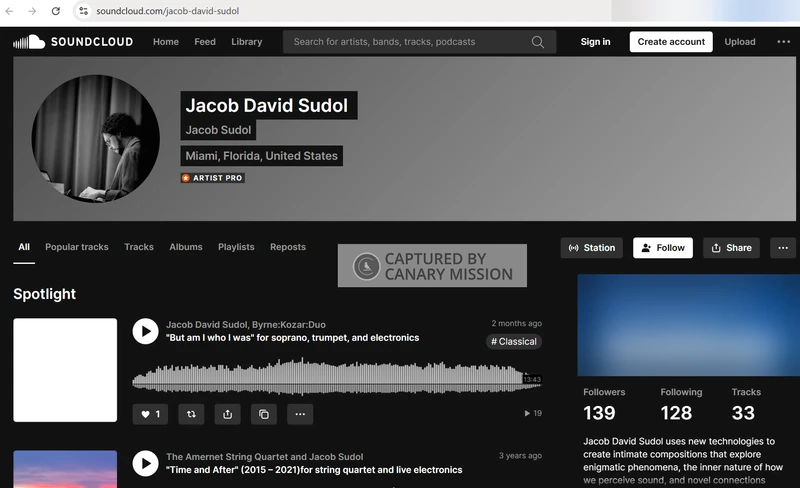Open the blue sidebar image

[689, 325]
